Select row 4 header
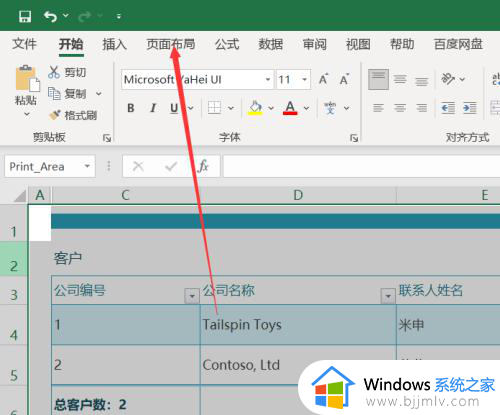 pyautogui.click(x=14, y=325)
